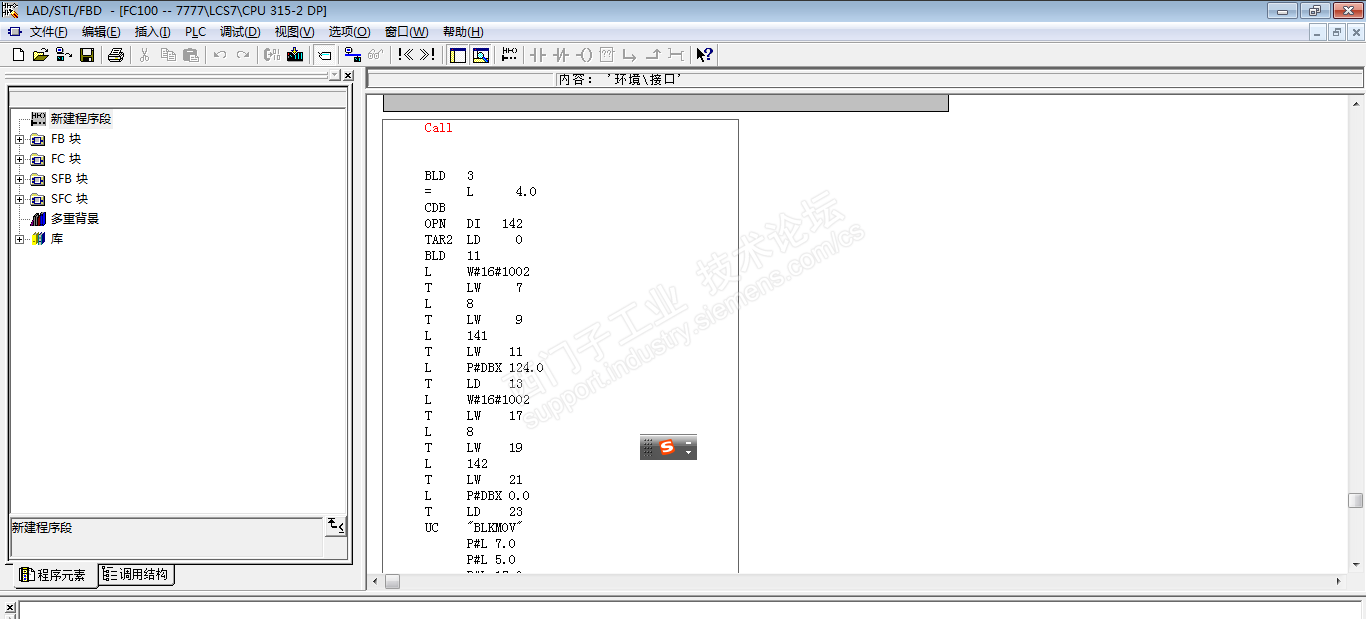Click the Redo arrow icon
This screenshot has height=619, width=1366.
click(x=242, y=55)
